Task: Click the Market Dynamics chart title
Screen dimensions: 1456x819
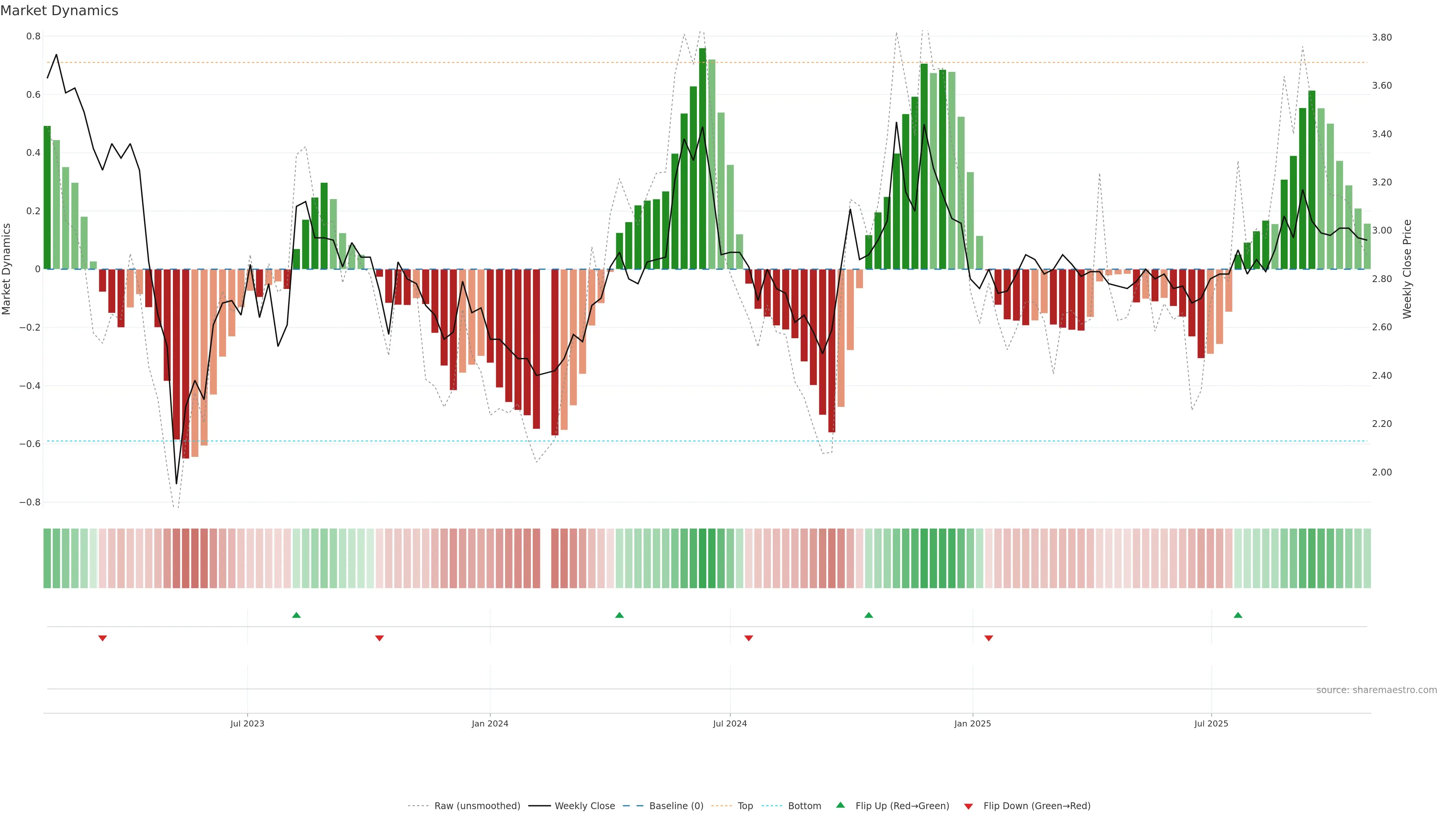Action: tap(60, 11)
